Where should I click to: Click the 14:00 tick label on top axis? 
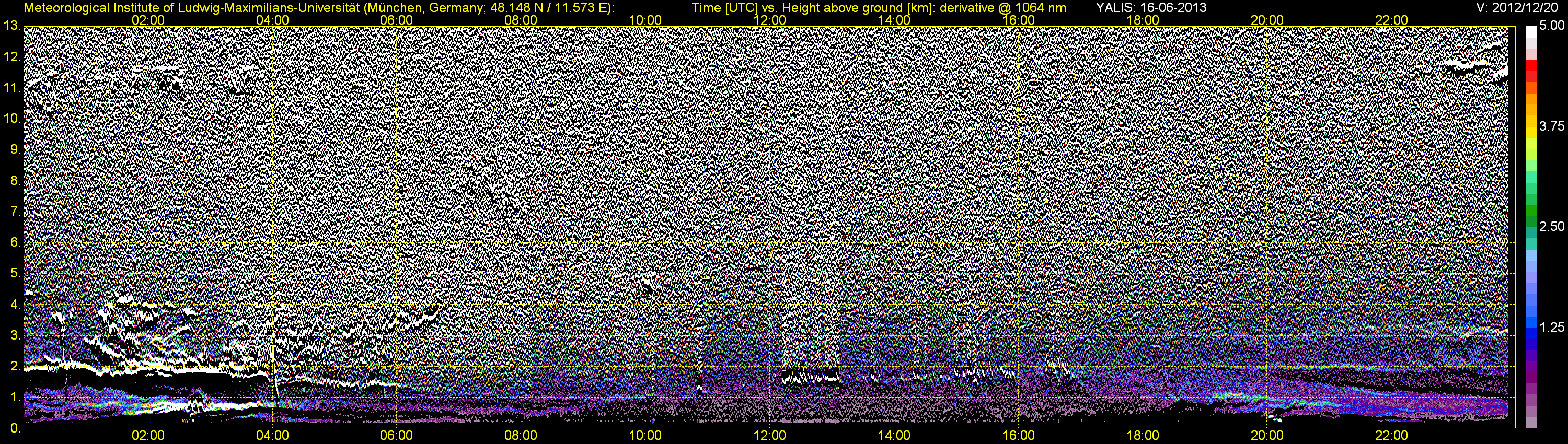[894, 20]
